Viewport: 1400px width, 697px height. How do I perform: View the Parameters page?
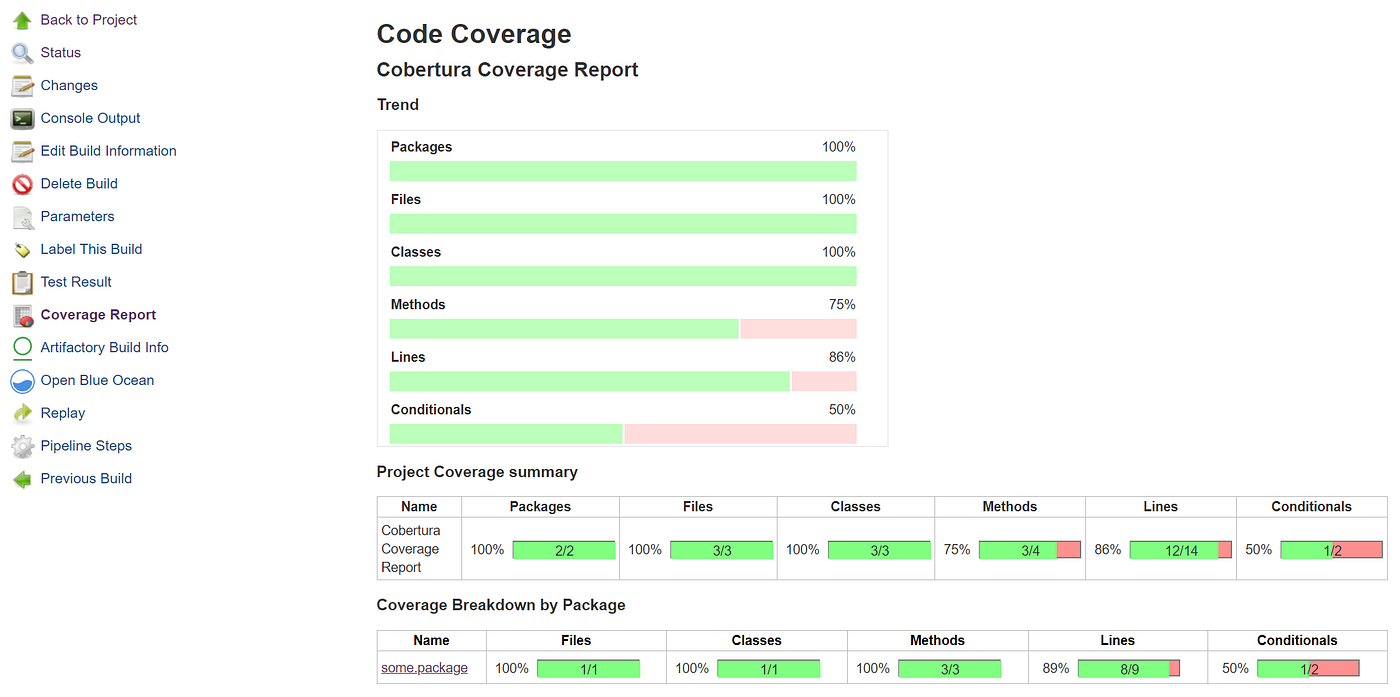tap(77, 216)
